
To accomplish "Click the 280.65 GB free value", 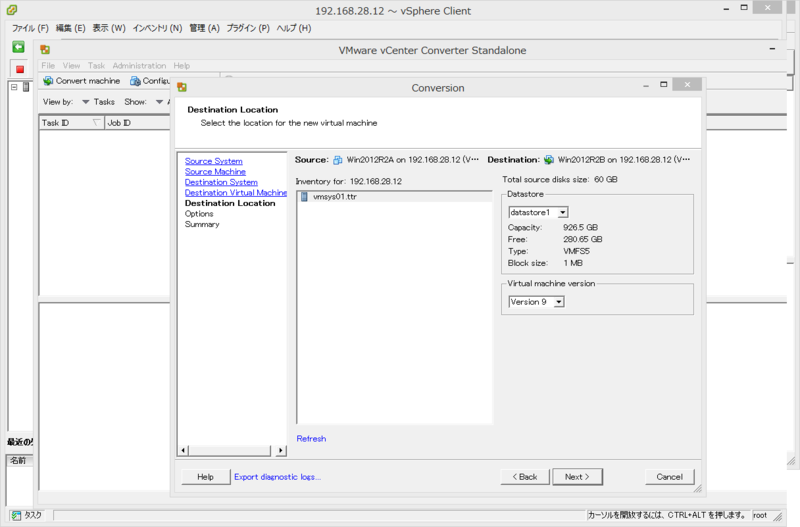I will coord(583,239).
